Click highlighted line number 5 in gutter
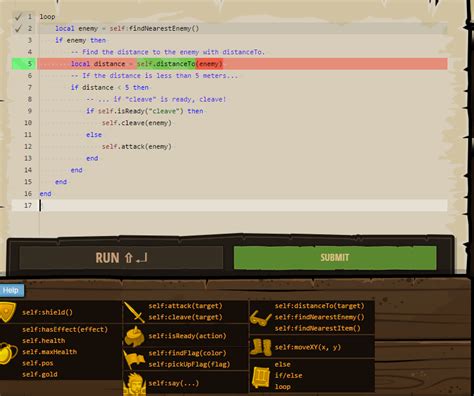The width and height of the screenshot is (474, 396). click(x=25, y=64)
